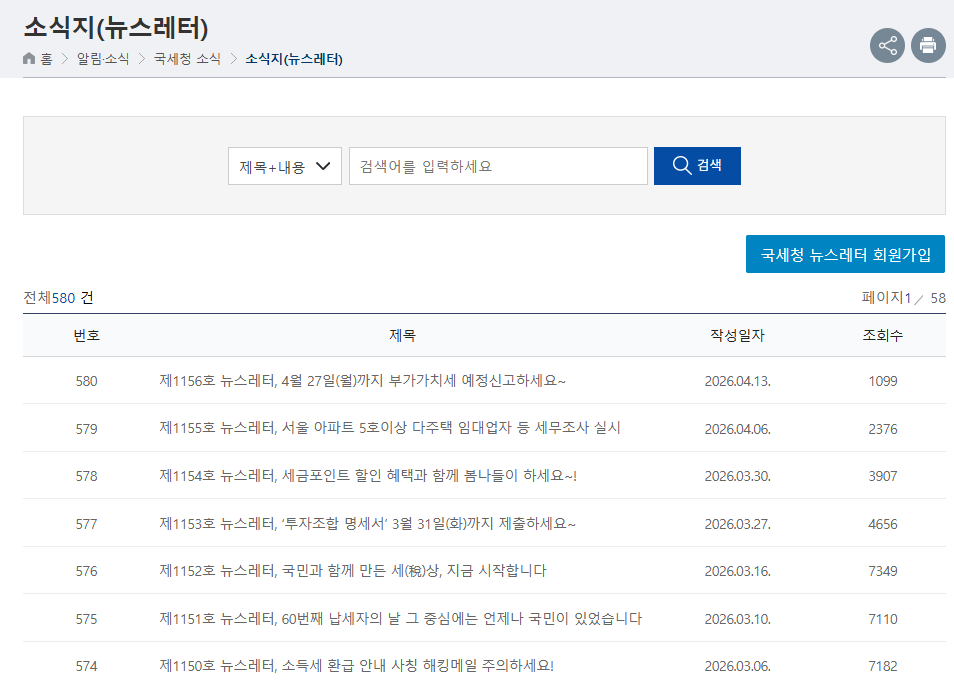
Task: Click 국세청 뉴스레터 회원가입 button
Action: coord(845,254)
